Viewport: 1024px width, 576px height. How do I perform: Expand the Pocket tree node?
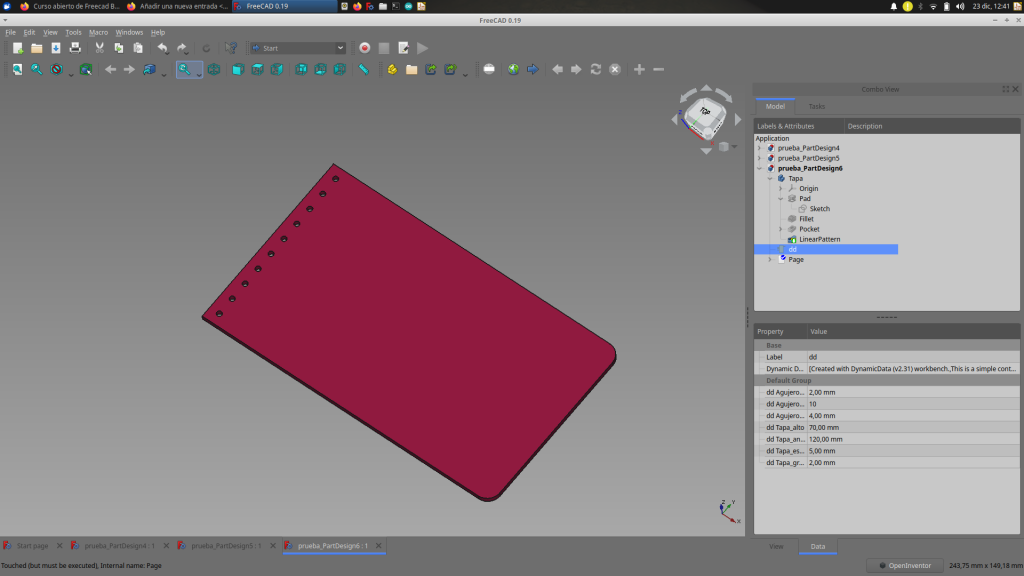[781, 229]
